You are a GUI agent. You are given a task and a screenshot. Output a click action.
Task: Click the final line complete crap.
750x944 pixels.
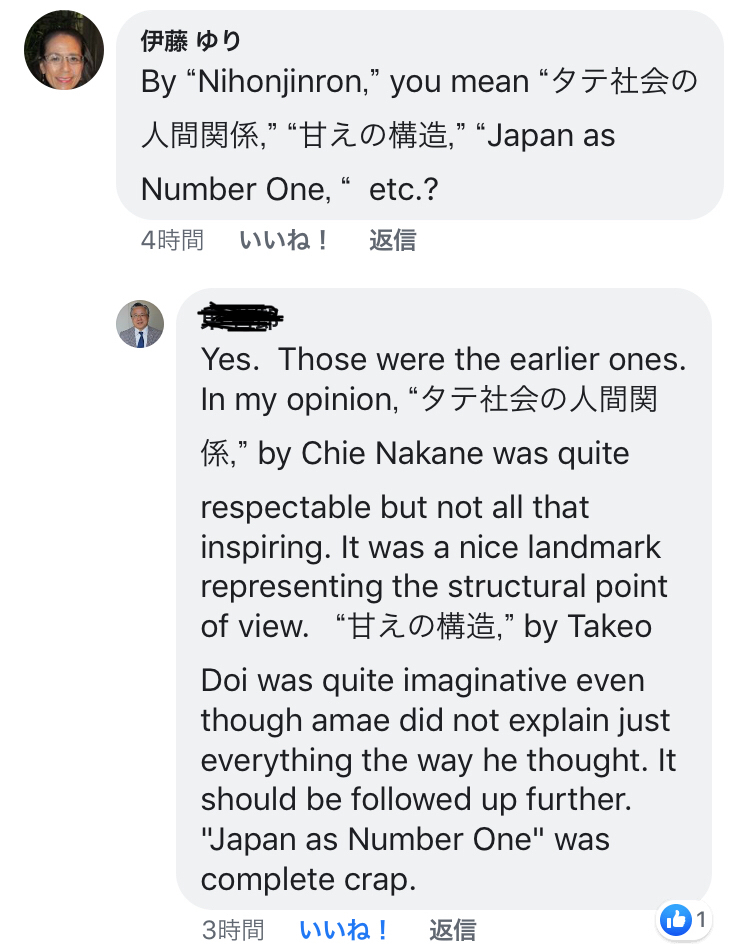coord(308,880)
